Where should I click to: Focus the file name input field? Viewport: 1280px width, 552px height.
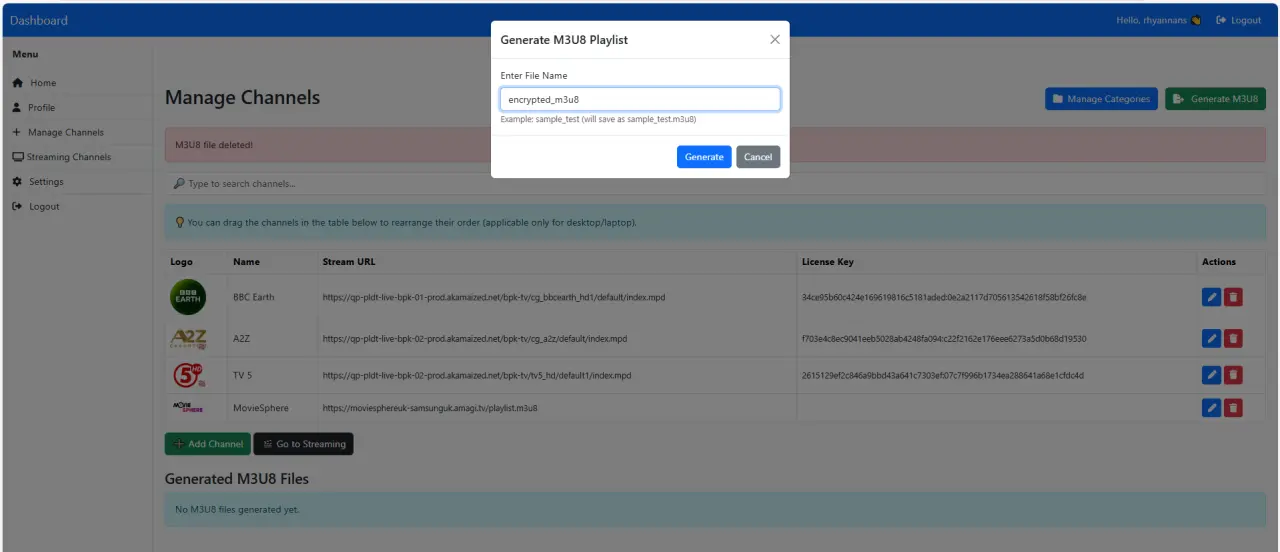click(640, 99)
